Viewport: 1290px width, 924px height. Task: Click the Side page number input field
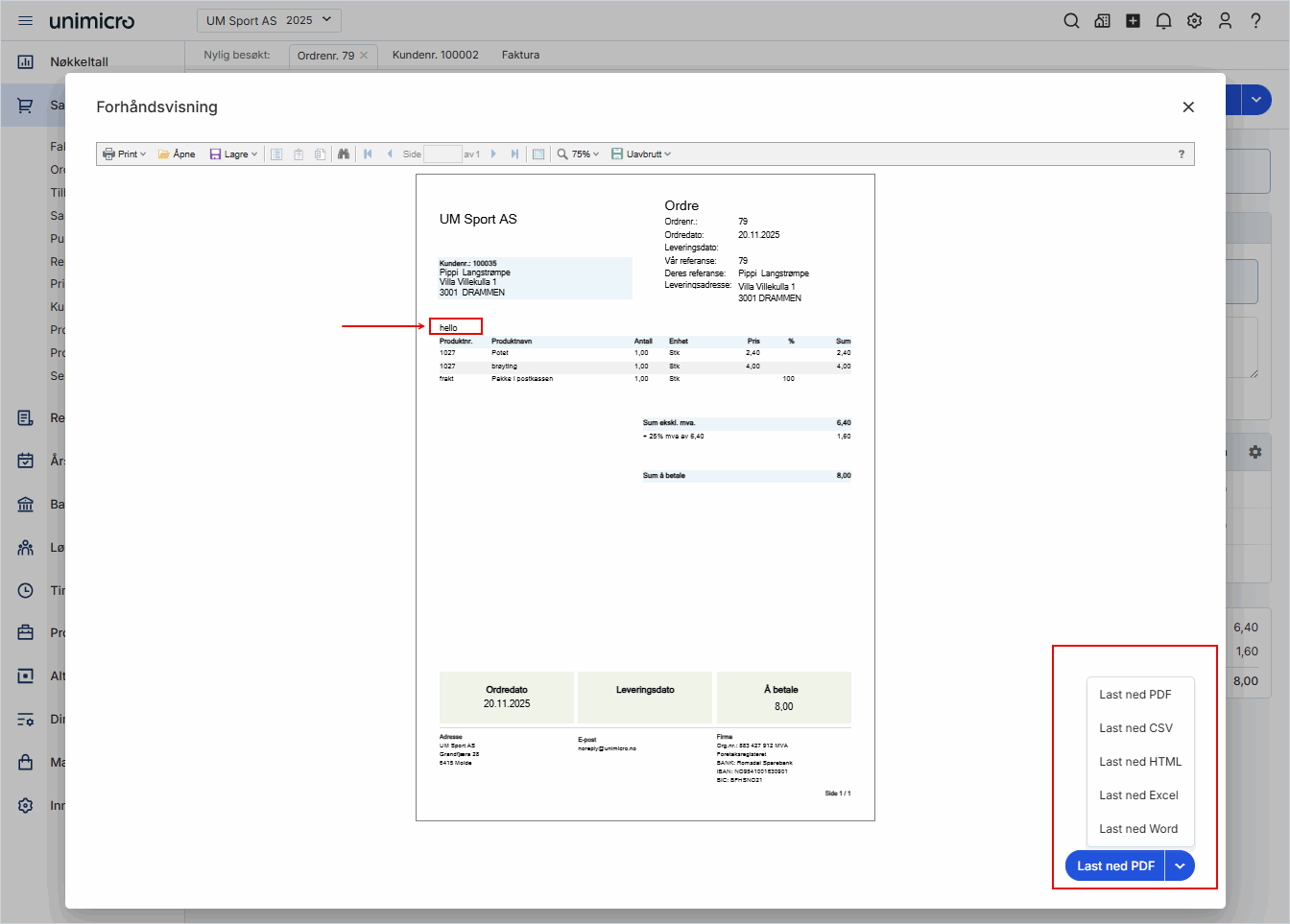442,154
